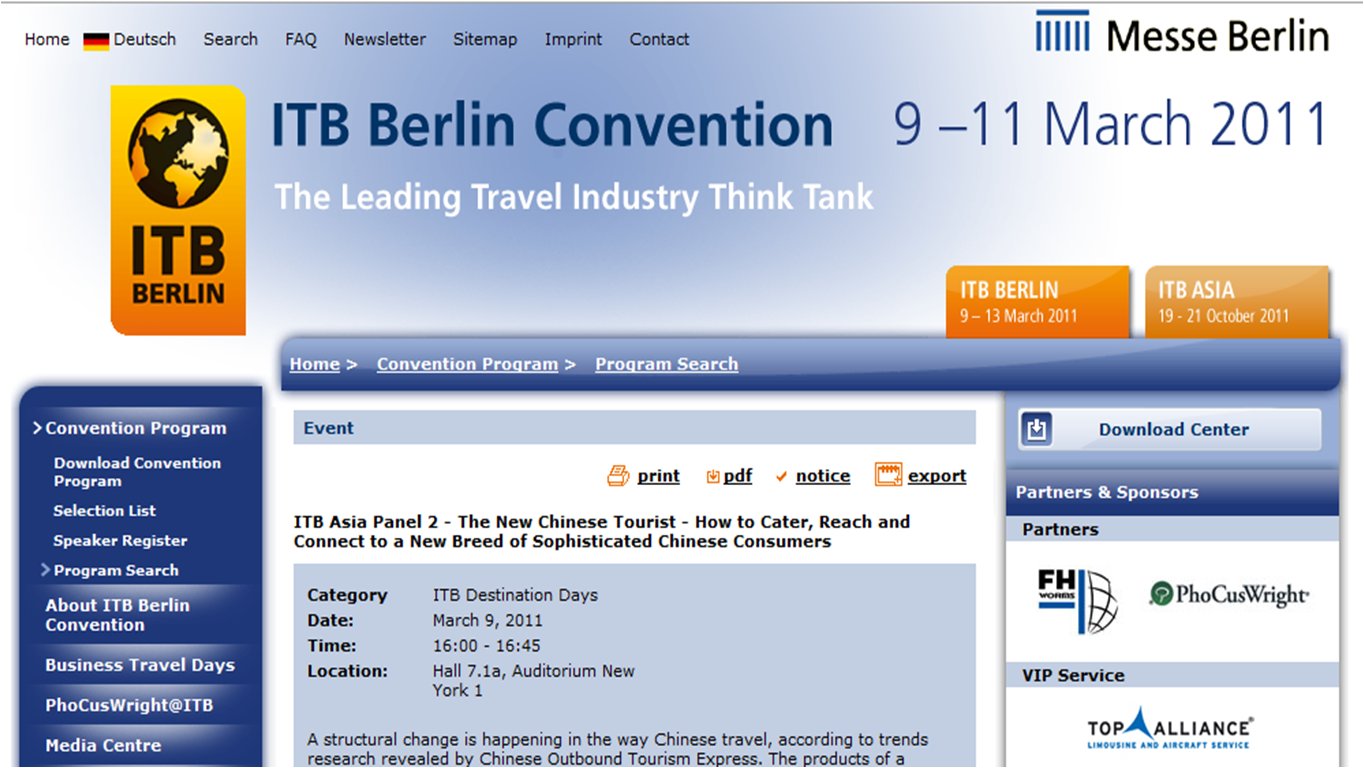Click the Download Center arrow icon

coord(1037,429)
